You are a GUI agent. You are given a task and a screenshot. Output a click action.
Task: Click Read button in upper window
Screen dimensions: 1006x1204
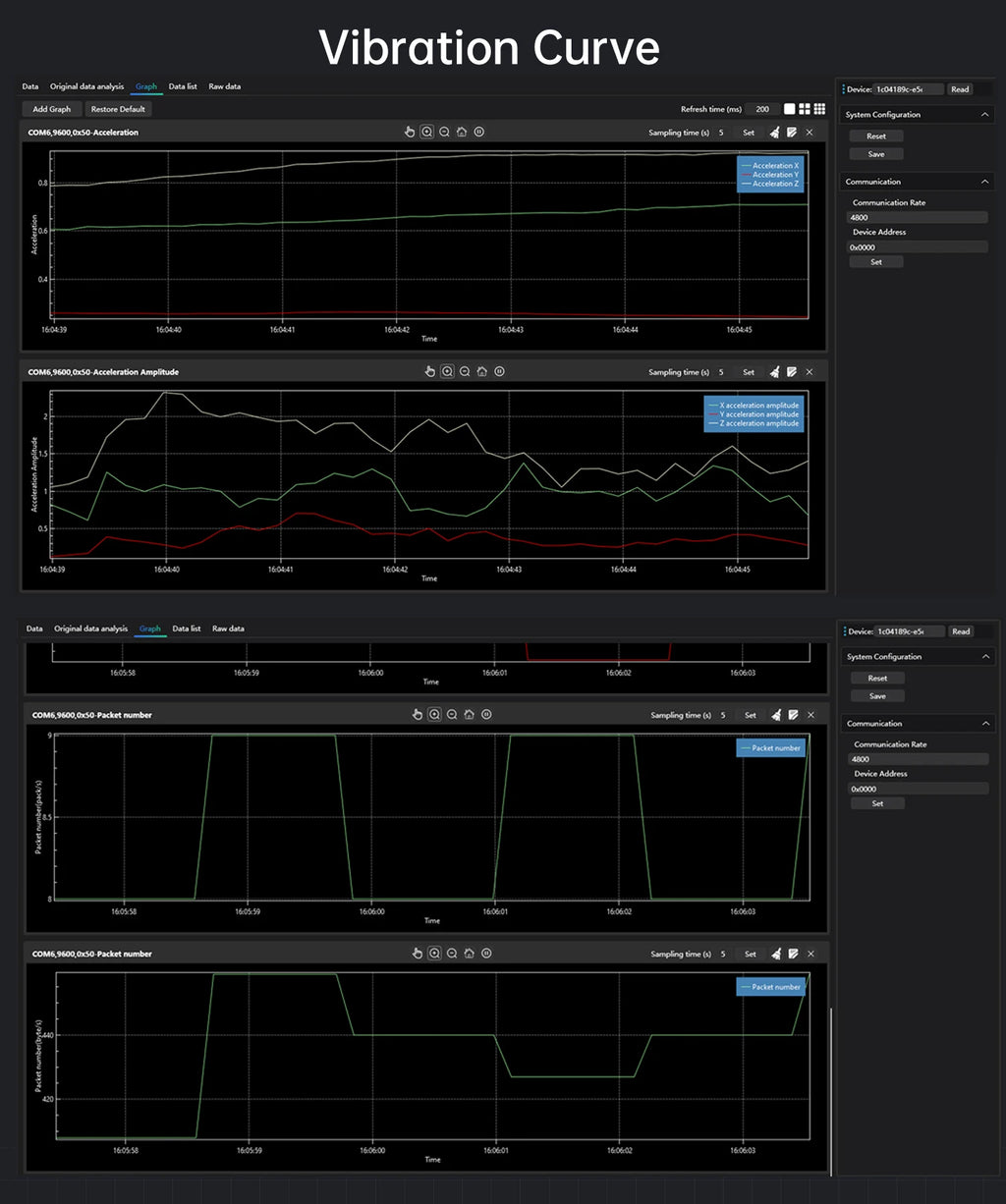(x=960, y=89)
